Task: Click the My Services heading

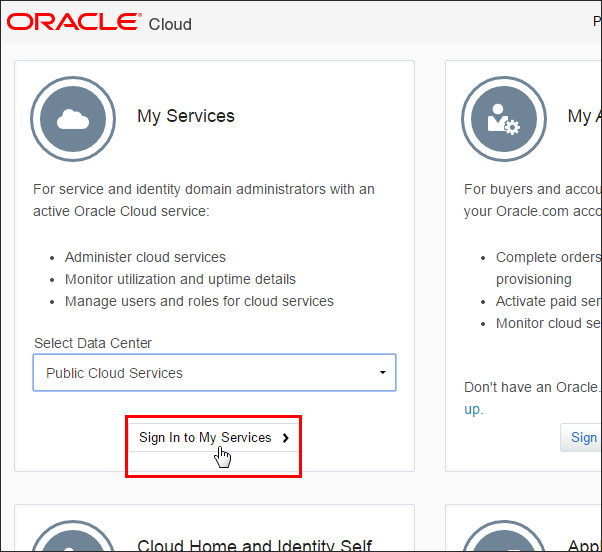Action: click(186, 116)
